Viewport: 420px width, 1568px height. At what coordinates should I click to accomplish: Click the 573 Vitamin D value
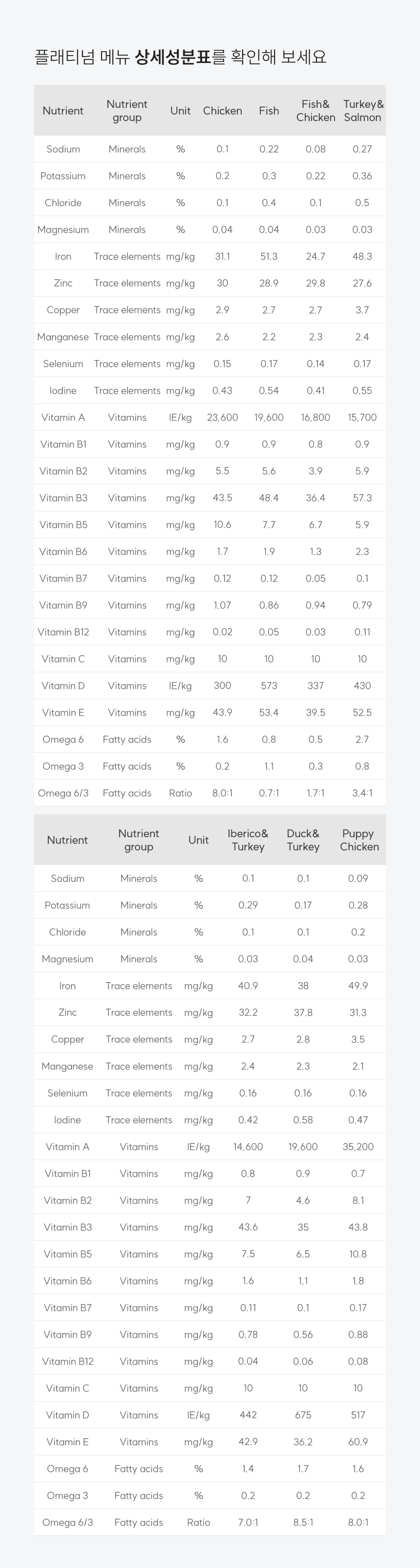coord(269,686)
